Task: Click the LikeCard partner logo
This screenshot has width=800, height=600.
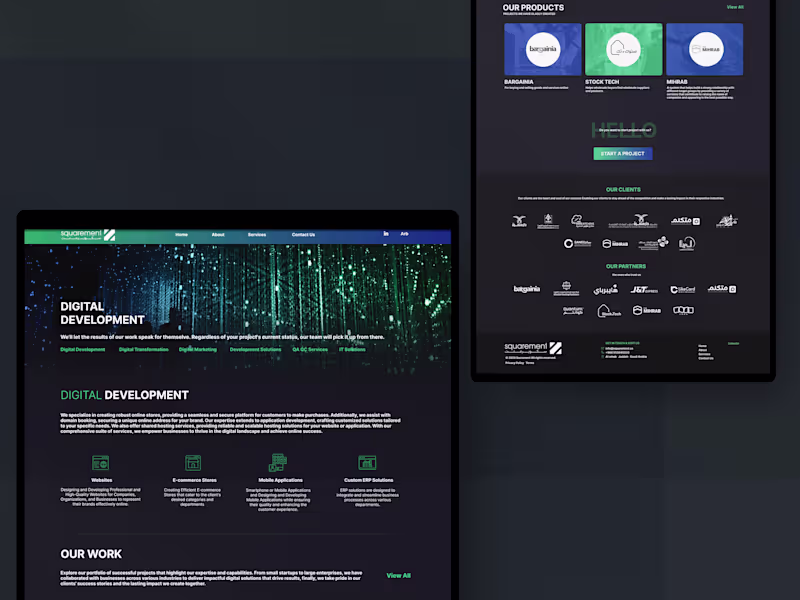Action: (683, 289)
